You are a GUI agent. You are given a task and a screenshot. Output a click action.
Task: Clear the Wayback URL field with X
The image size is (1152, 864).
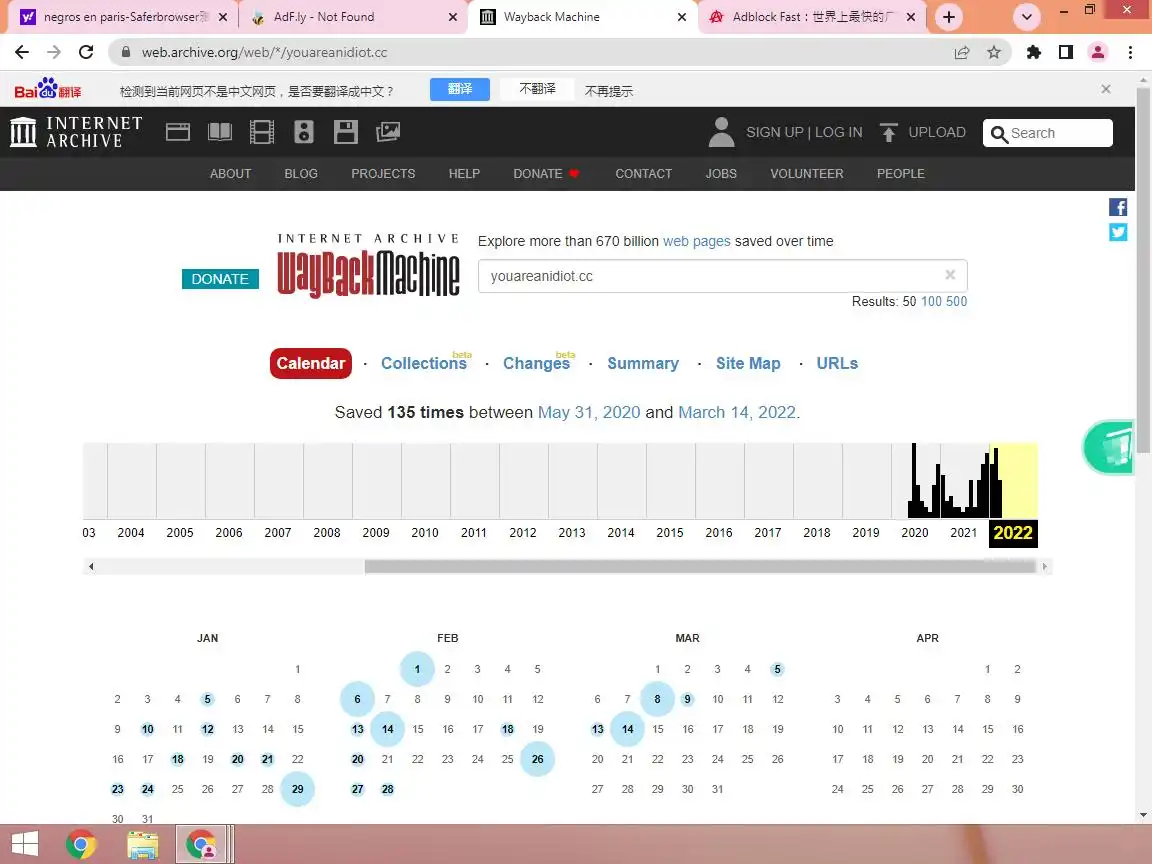(950, 275)
